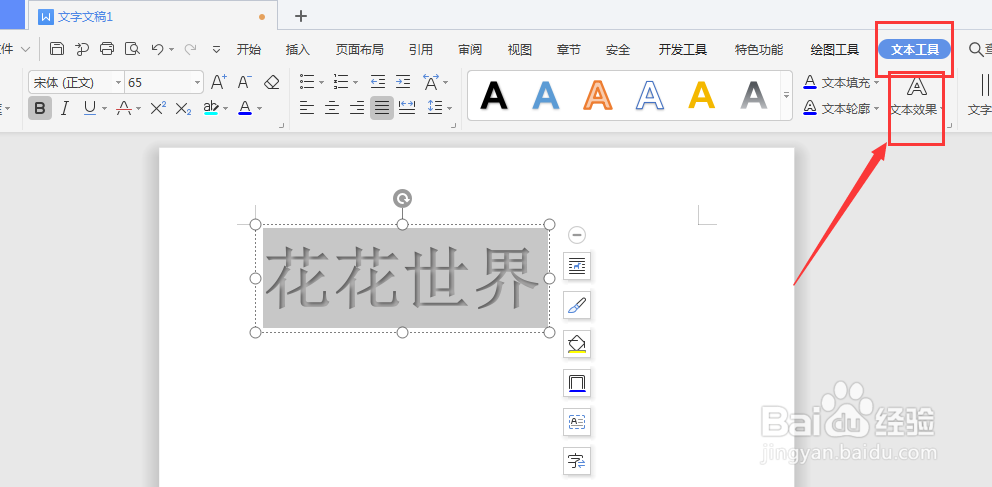This screenshot has width=992, height=487.
Task: Open the 绘图工具 tab
Action: point(834,49)
